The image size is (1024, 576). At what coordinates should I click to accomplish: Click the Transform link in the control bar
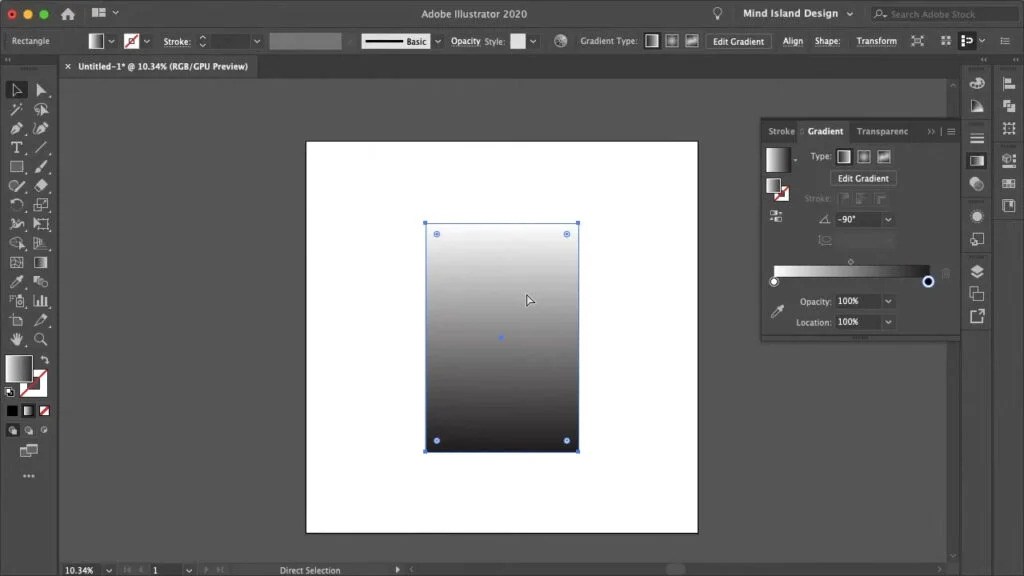[876, 41]
